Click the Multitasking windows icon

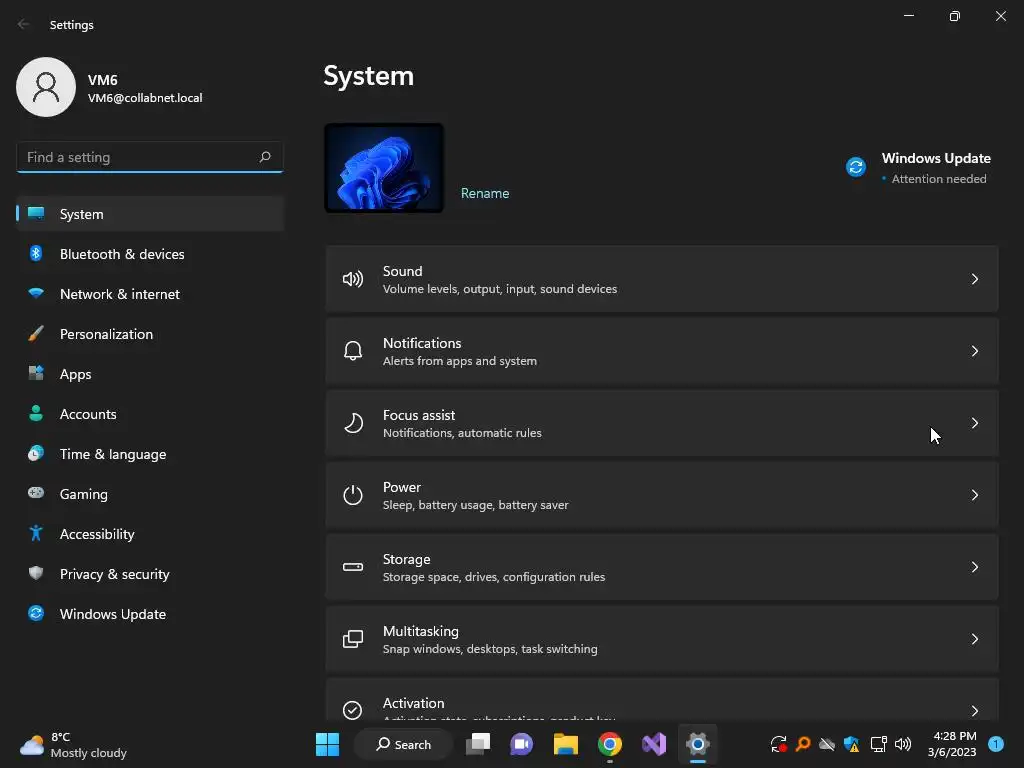click(x=353, y=639)
